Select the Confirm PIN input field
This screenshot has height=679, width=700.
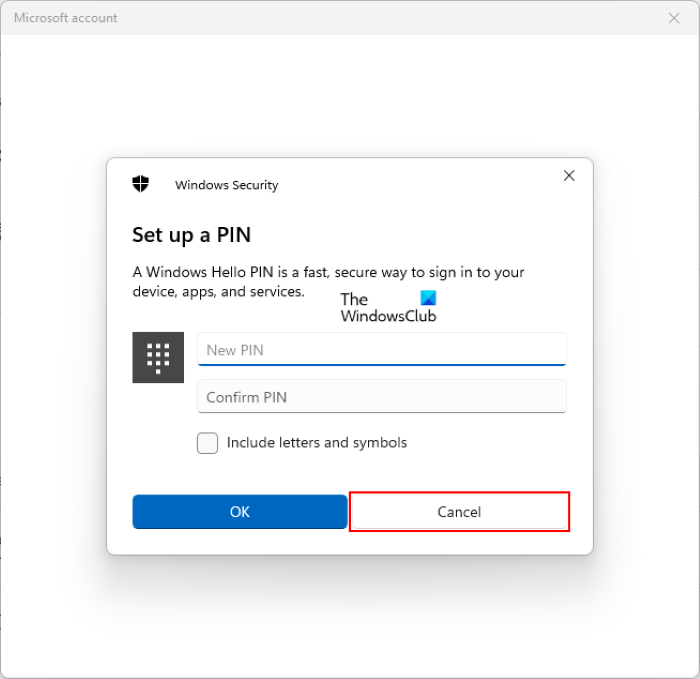pyautogui.click(x=381, y=397)
